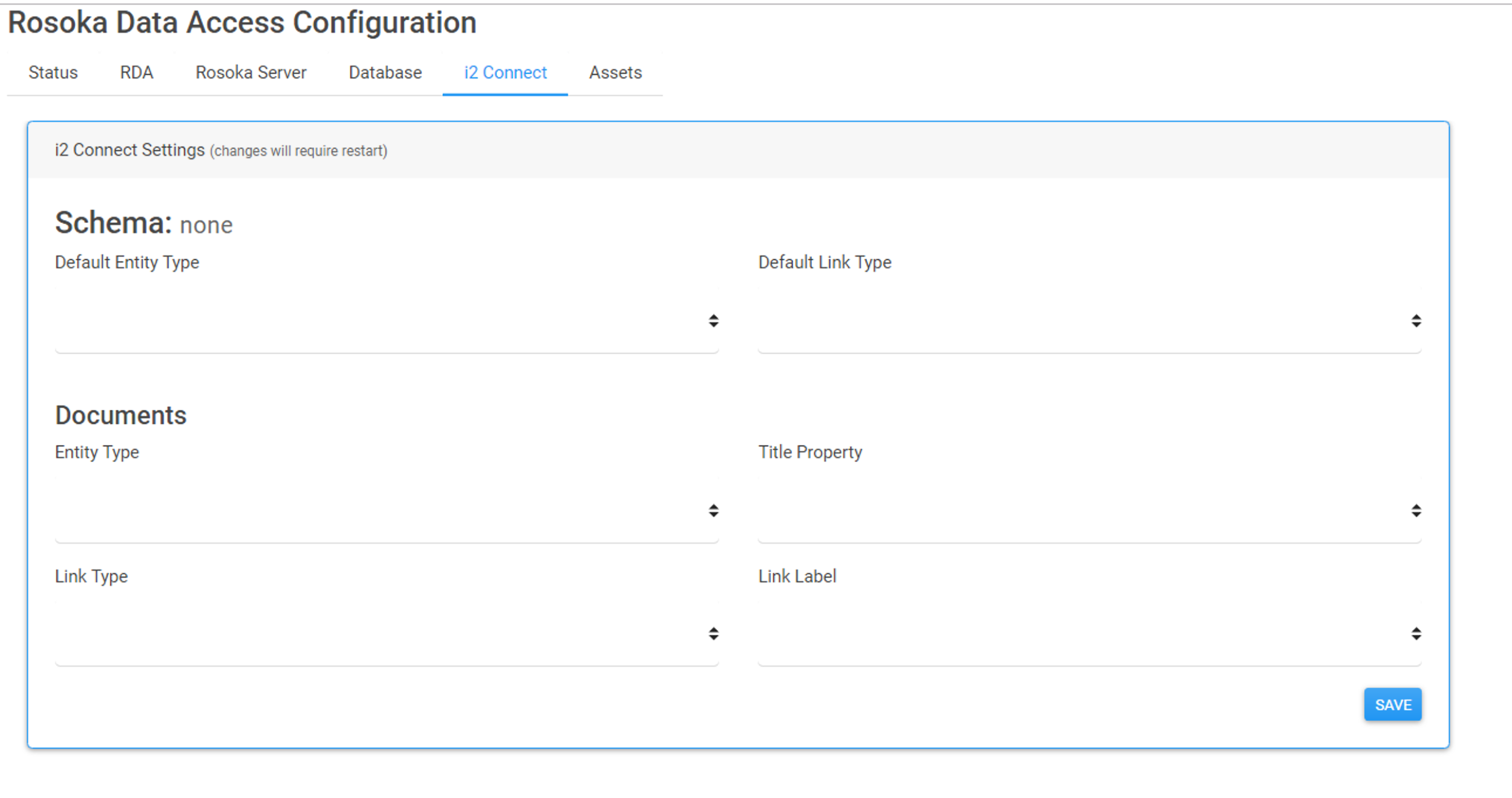The image size is (1512, 798).
Task: Open the Status tab
Action: (53, 73)
